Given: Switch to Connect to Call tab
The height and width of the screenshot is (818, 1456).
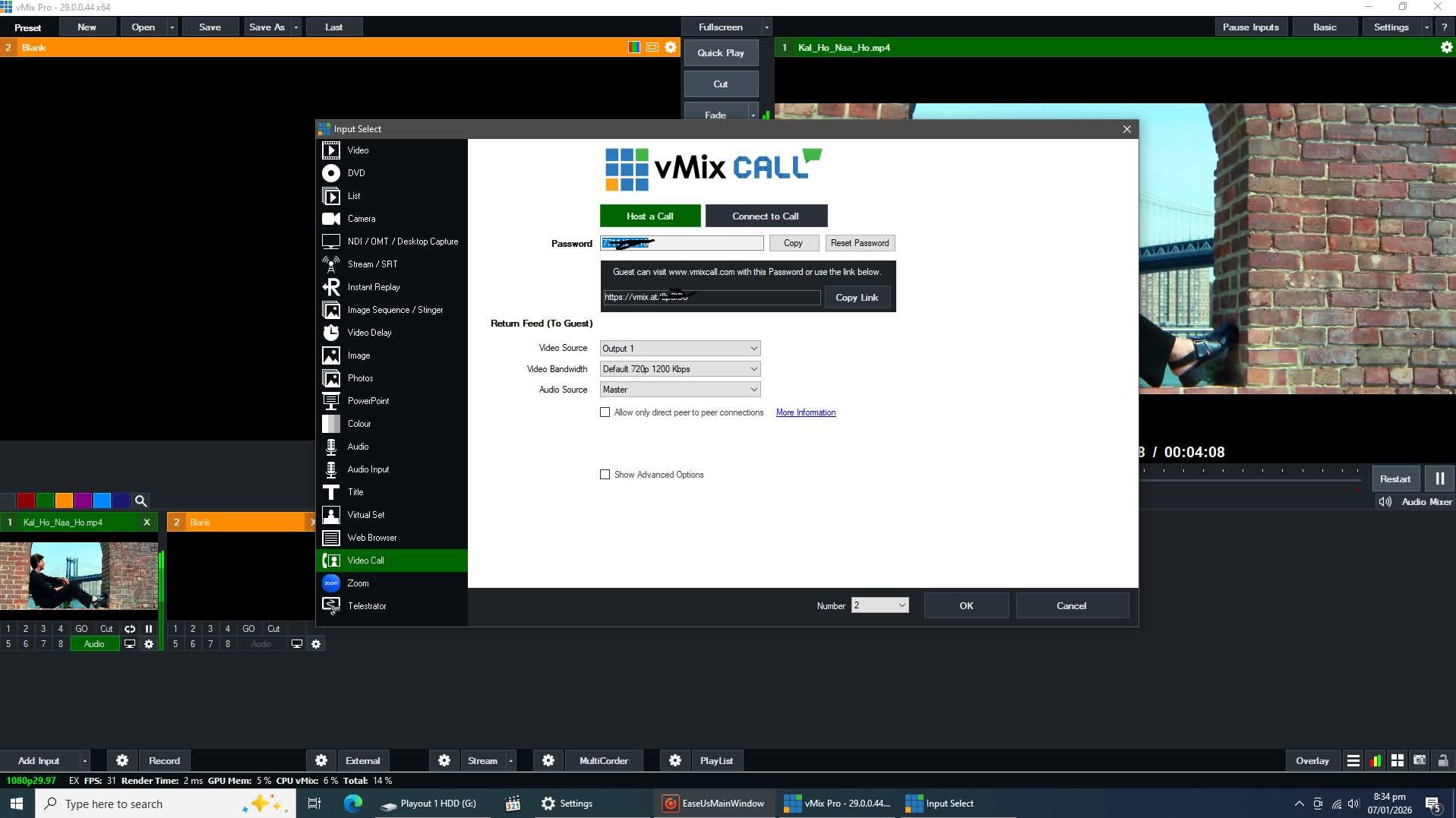Looking at the screenshot, I should point(766,216).
